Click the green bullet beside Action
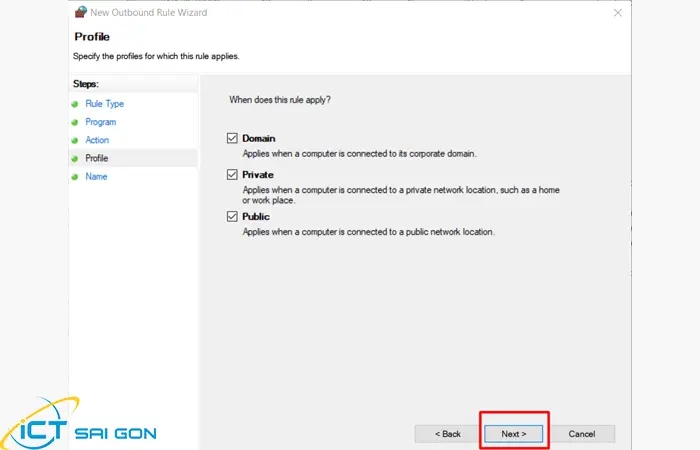700x450 pixels. tap(74, 140)
